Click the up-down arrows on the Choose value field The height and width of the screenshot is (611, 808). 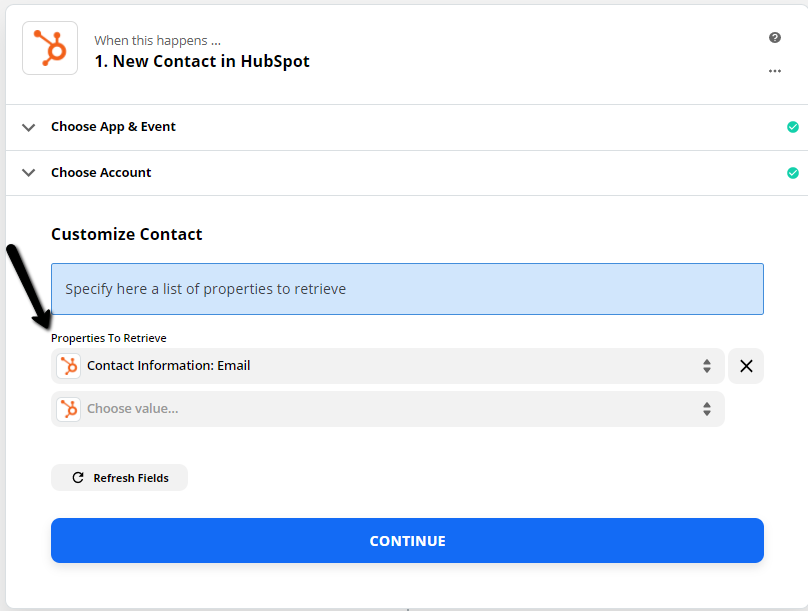point(706,409)
